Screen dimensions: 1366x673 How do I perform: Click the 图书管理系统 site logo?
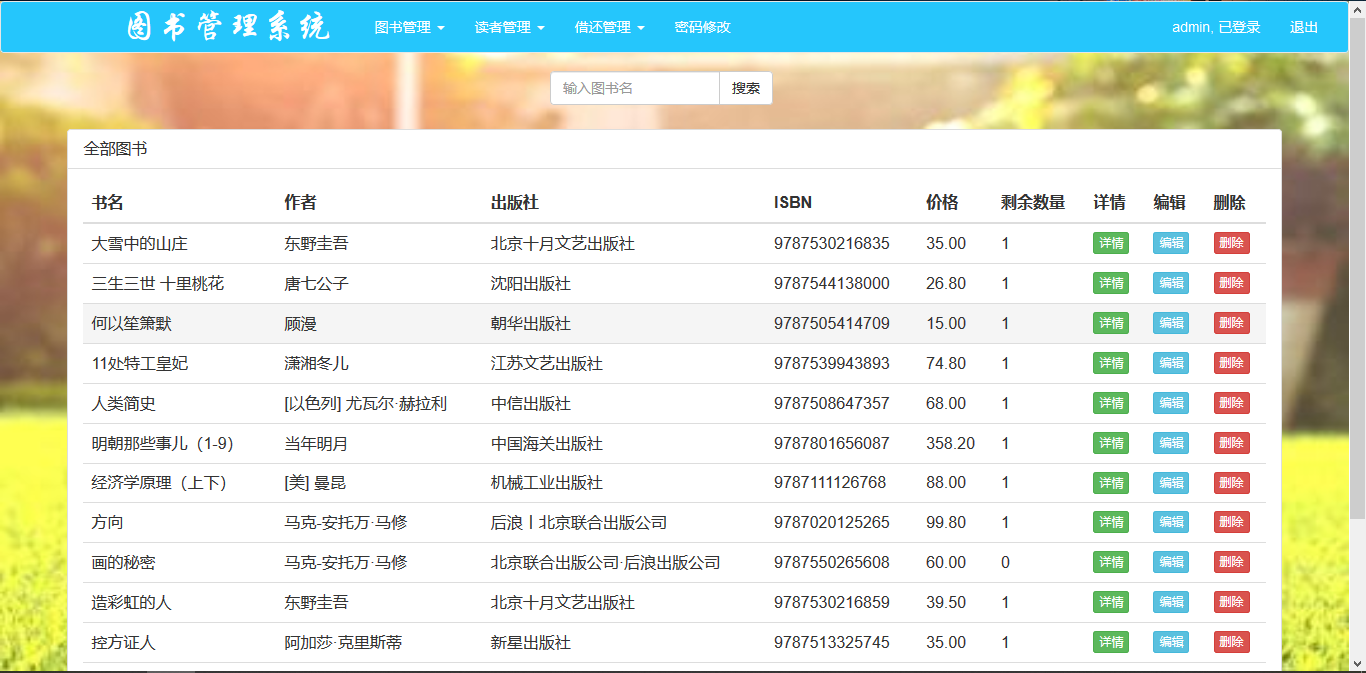pos(228,27)
